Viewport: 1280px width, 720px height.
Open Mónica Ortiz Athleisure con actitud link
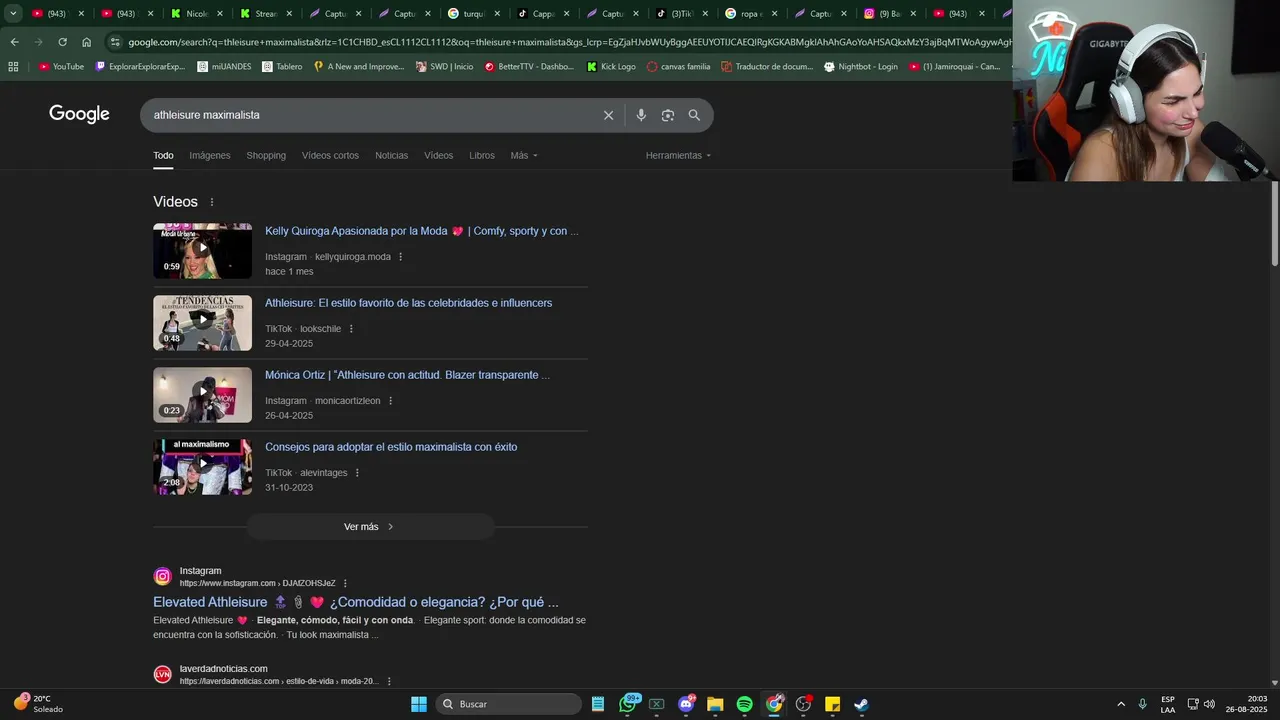(x=407, y=375)
